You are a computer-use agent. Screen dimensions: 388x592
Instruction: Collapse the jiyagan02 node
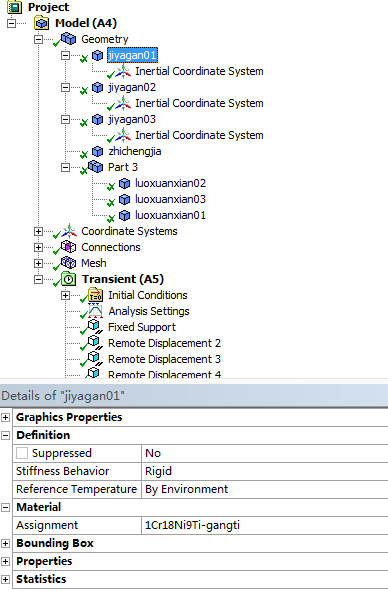click(x=65, y=88)
